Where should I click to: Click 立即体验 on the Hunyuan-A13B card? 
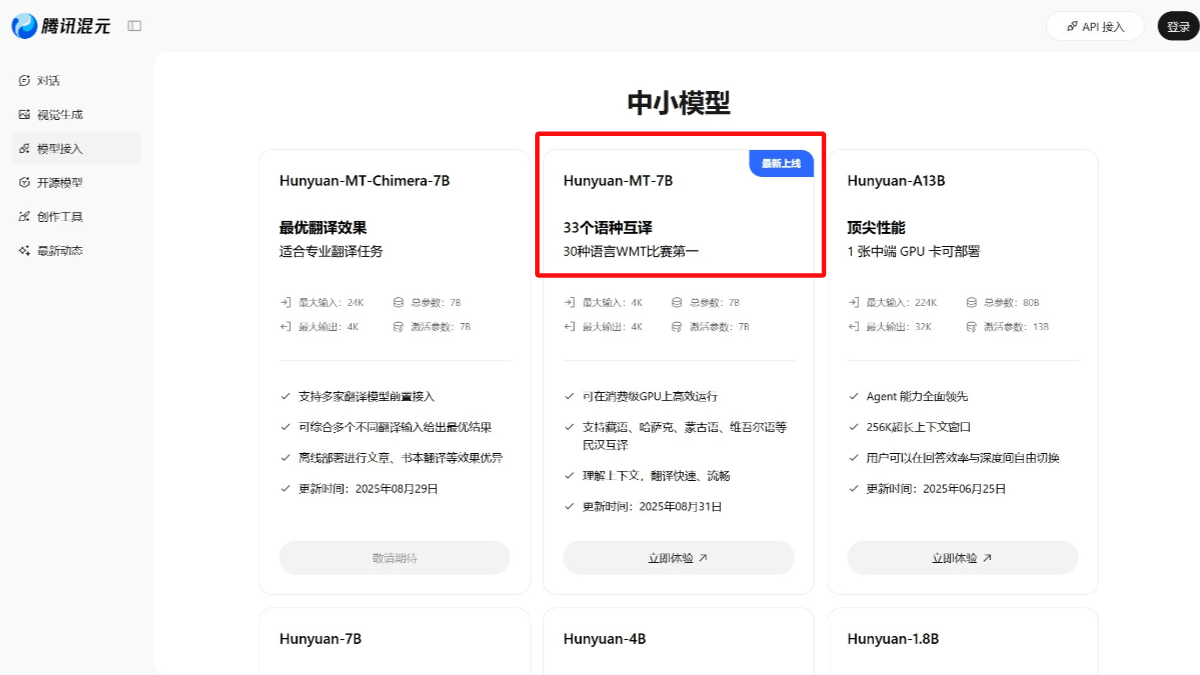pos(963,558)
